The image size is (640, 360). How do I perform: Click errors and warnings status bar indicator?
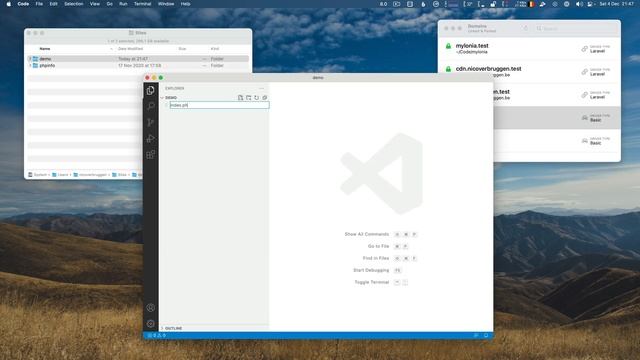click(157, 336)
